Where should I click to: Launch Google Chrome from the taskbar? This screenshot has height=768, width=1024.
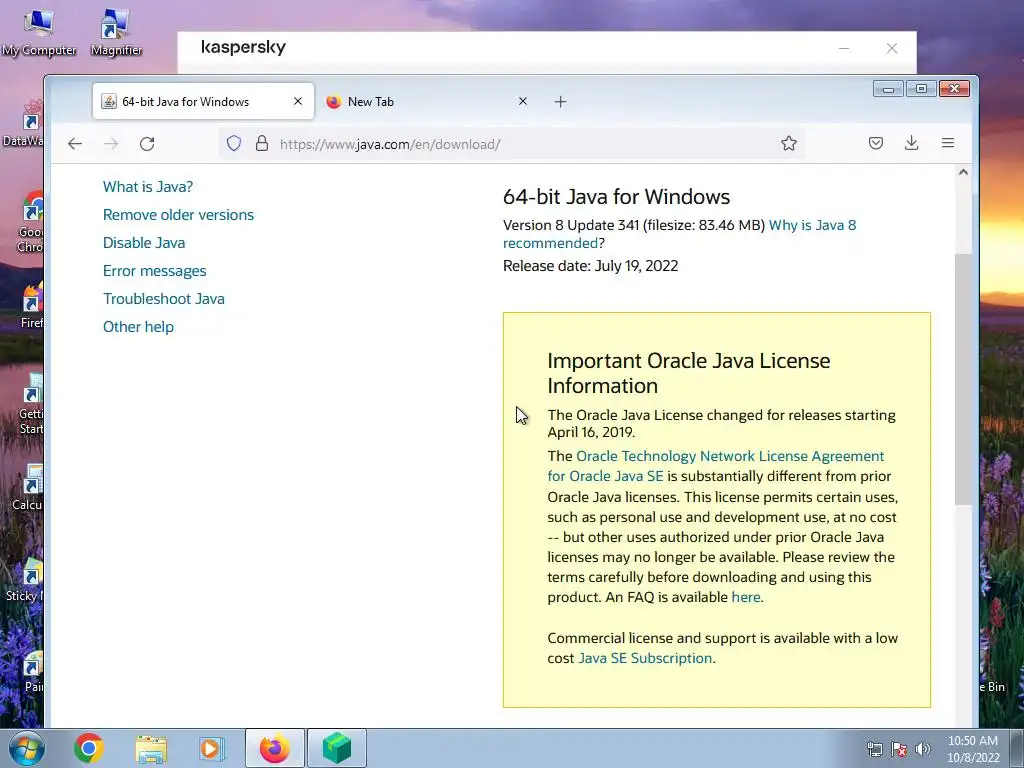point(88,748)
